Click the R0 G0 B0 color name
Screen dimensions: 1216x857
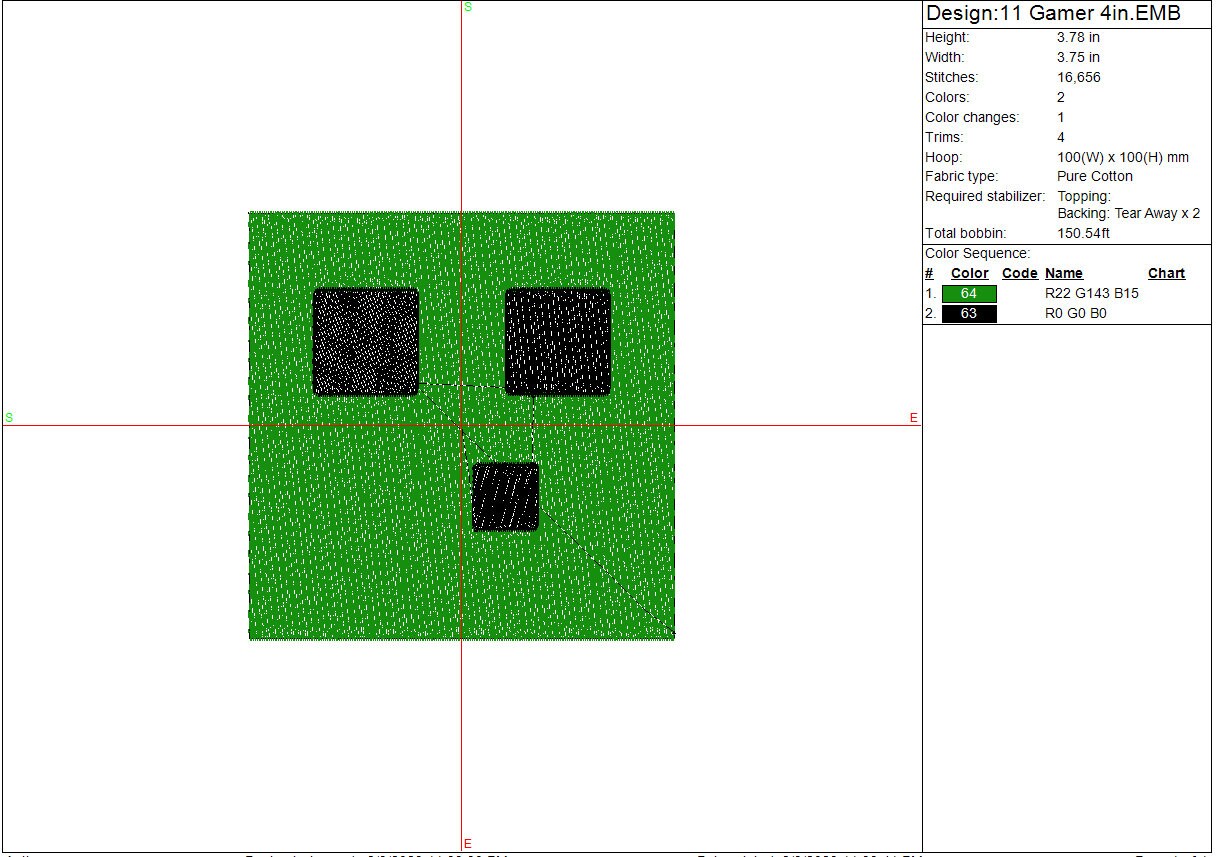point(1075,314)
